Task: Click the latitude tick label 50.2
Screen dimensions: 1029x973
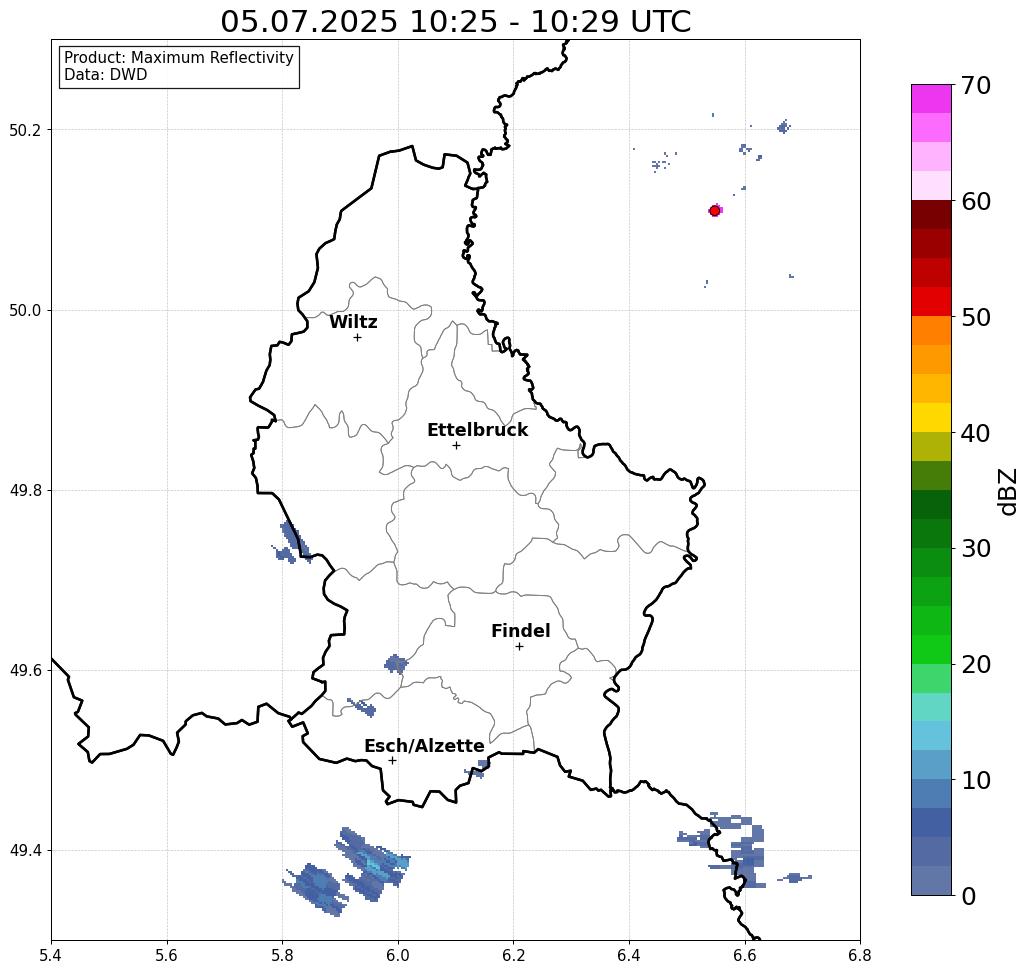Action: tap(25, 130)
